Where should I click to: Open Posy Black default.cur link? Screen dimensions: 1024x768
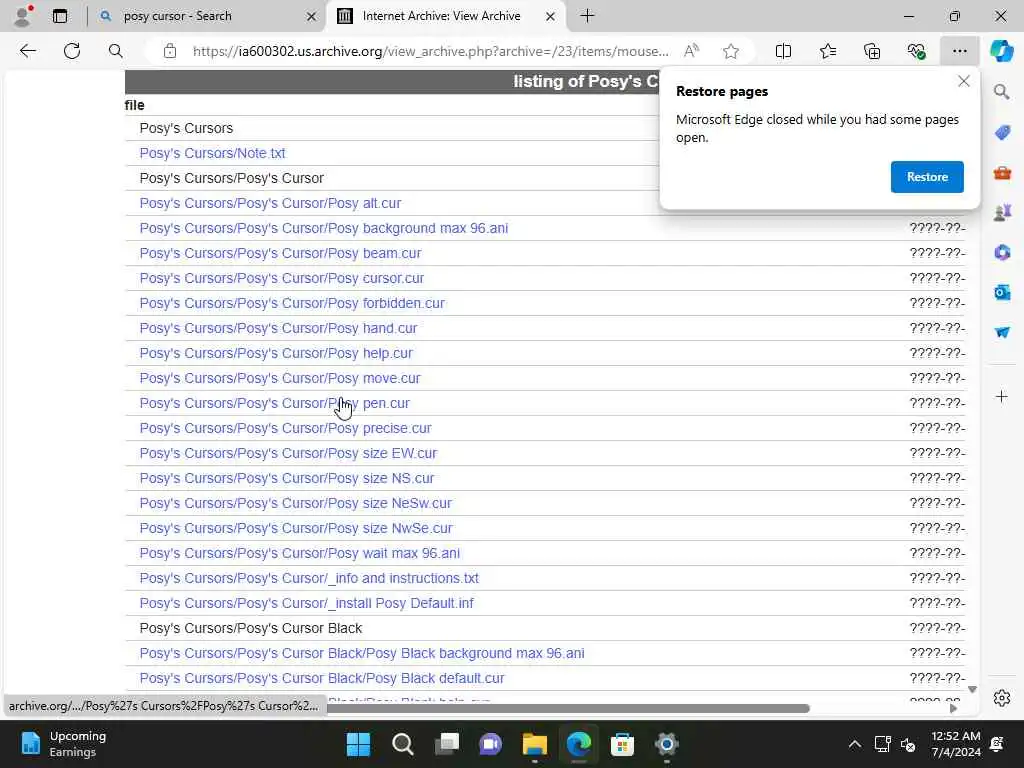pyautogui.click(x=322, y=679)
